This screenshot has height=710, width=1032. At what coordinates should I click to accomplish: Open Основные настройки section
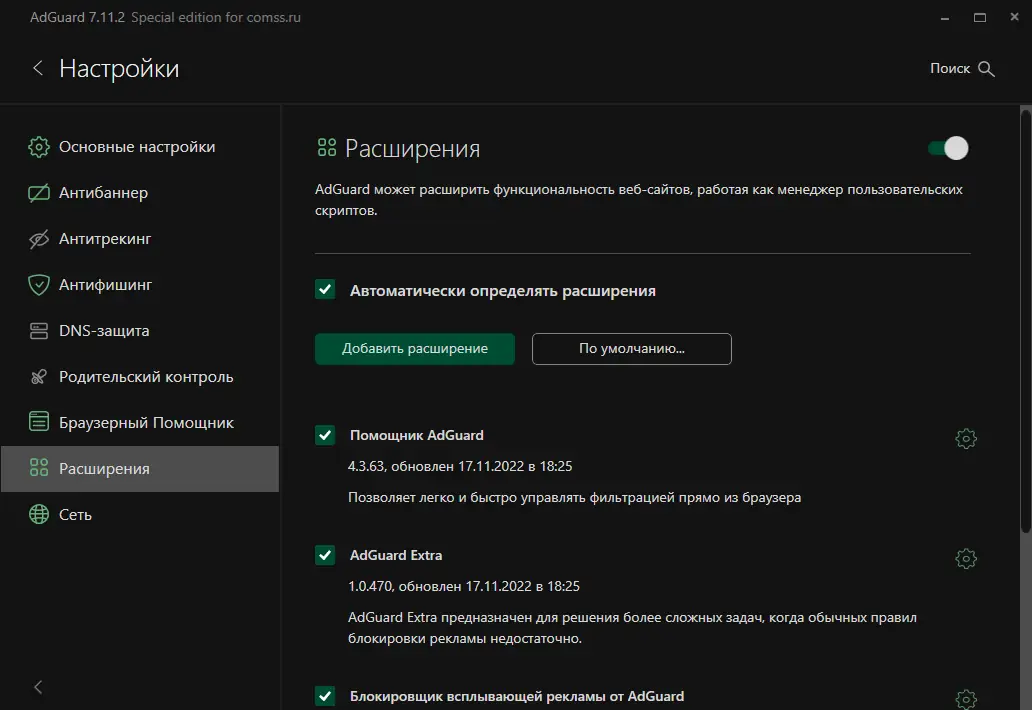(x=137, y=147)
